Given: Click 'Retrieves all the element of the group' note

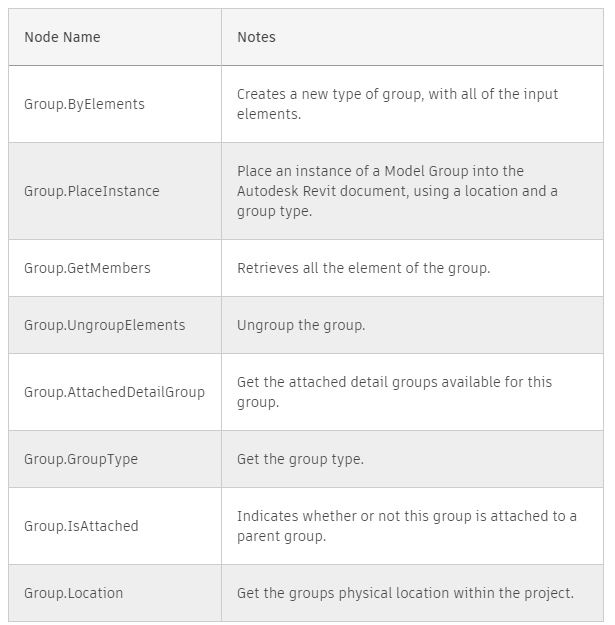Looking at the screenshot, I should (363, 268).
